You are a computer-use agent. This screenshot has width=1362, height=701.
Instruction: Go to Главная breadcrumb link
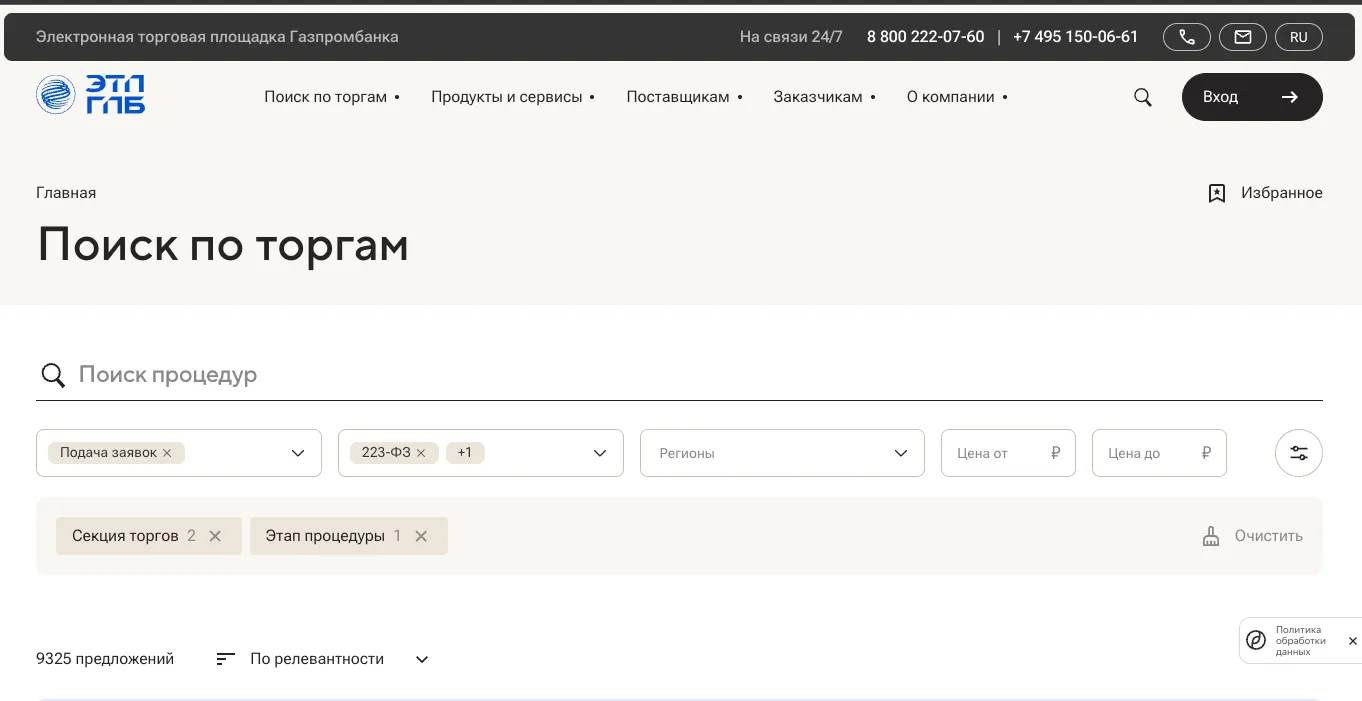pos(66,193)
